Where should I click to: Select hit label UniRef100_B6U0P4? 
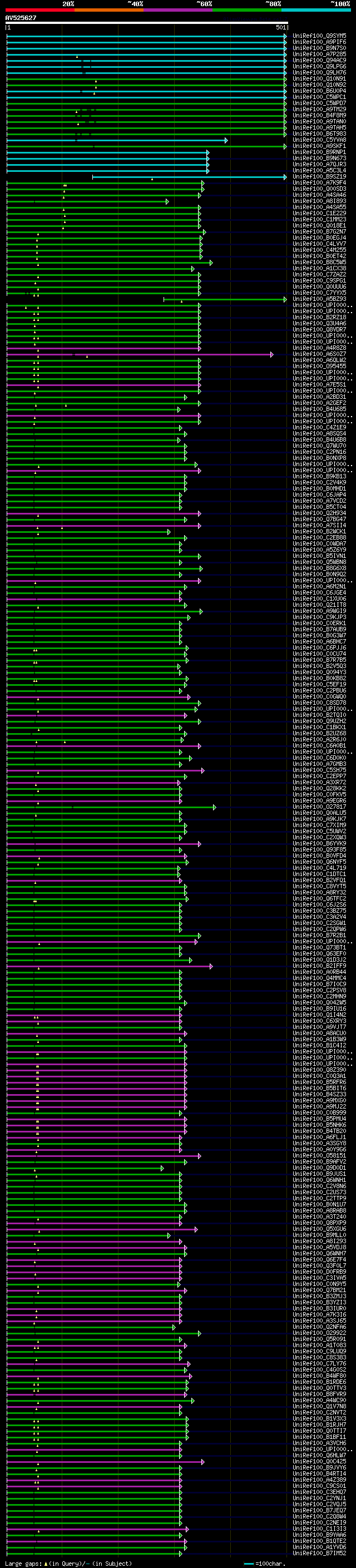click(319, 91)
